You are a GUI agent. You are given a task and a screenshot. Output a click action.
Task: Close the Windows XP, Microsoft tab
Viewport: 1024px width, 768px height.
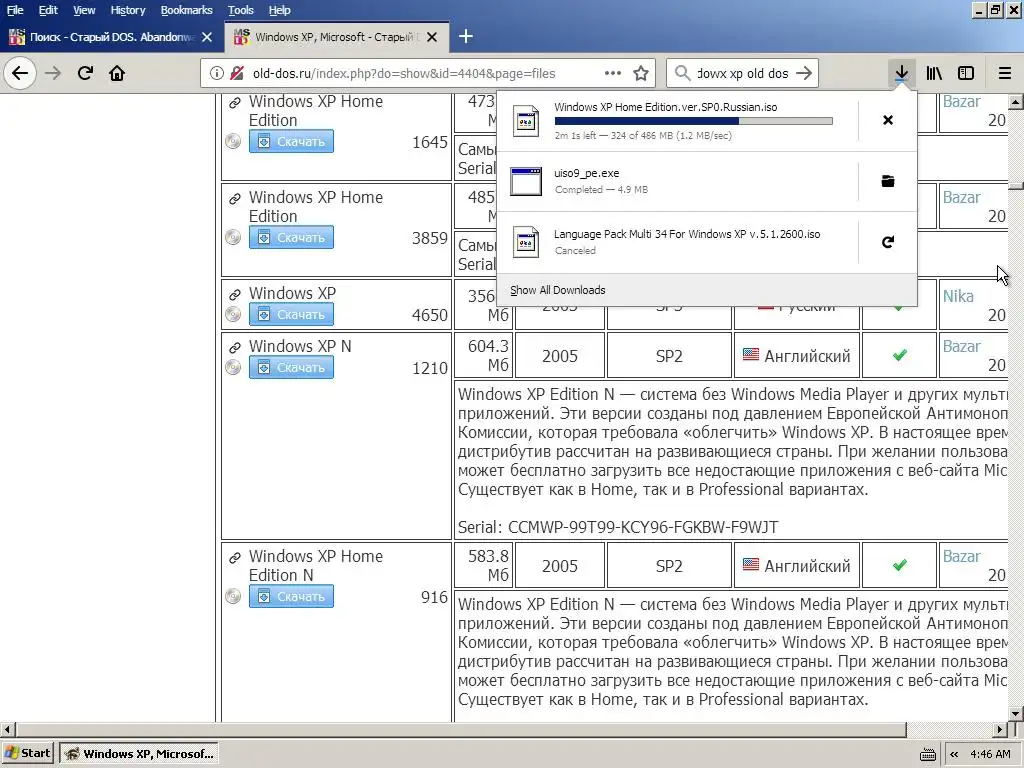[x=432, y=37]
